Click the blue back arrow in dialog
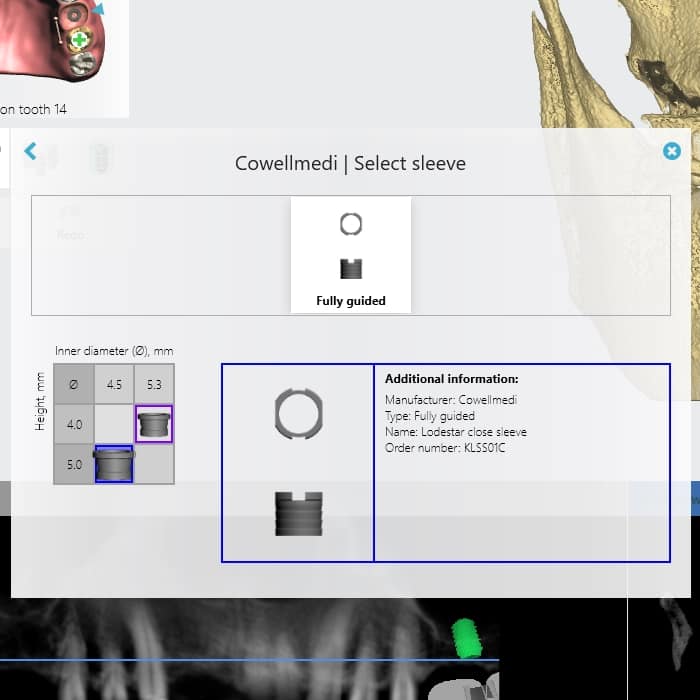The image size is (700, 700). 30,151
